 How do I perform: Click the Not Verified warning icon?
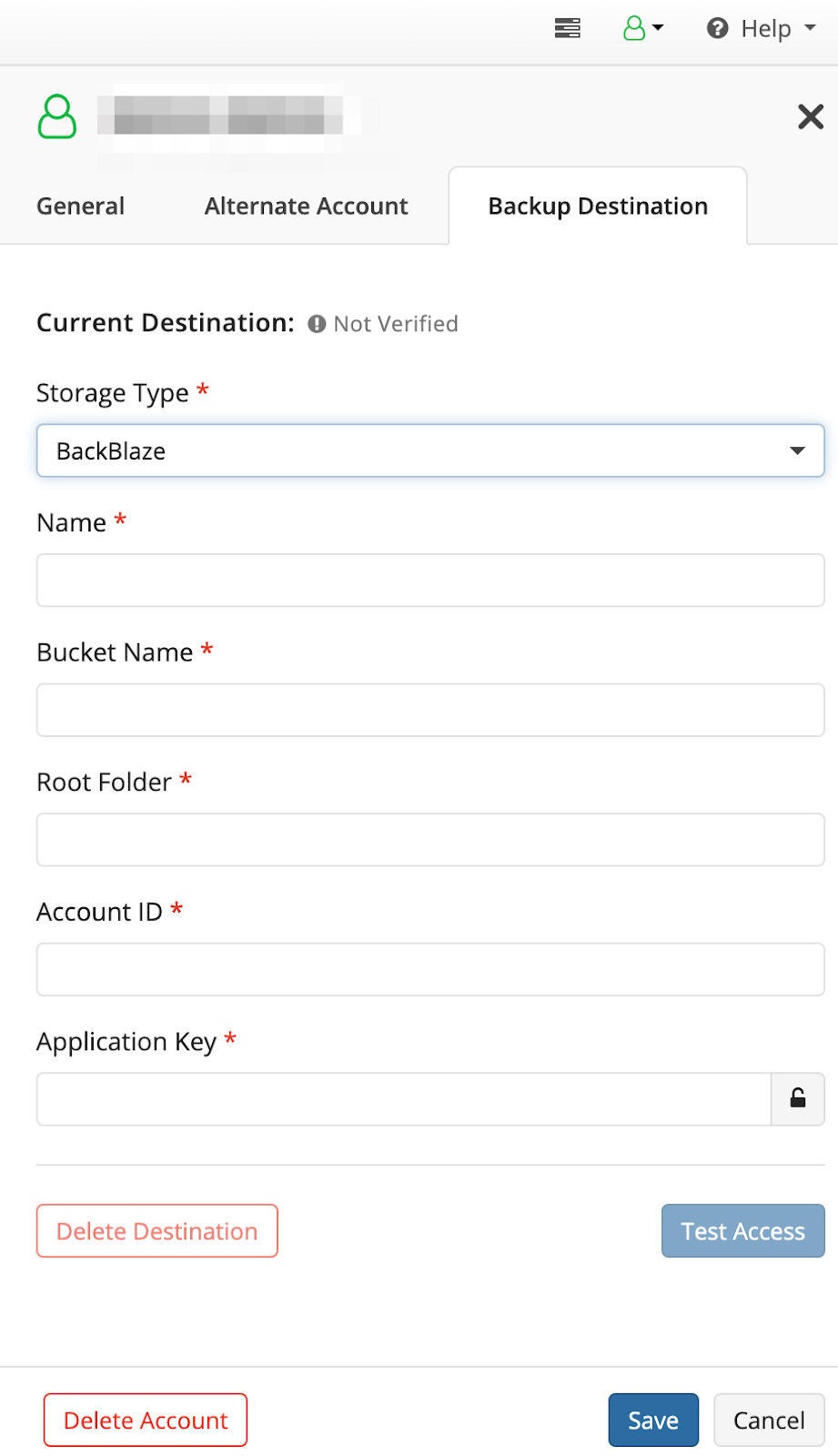(317, 324)
